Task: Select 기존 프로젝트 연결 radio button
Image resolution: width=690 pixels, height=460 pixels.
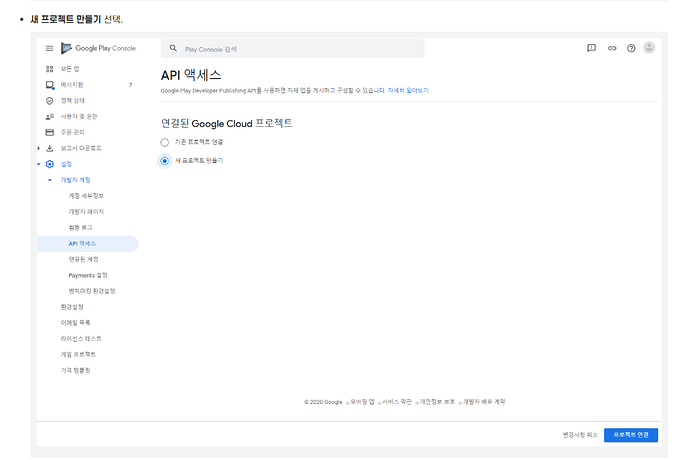Action: tap(165, 142)
